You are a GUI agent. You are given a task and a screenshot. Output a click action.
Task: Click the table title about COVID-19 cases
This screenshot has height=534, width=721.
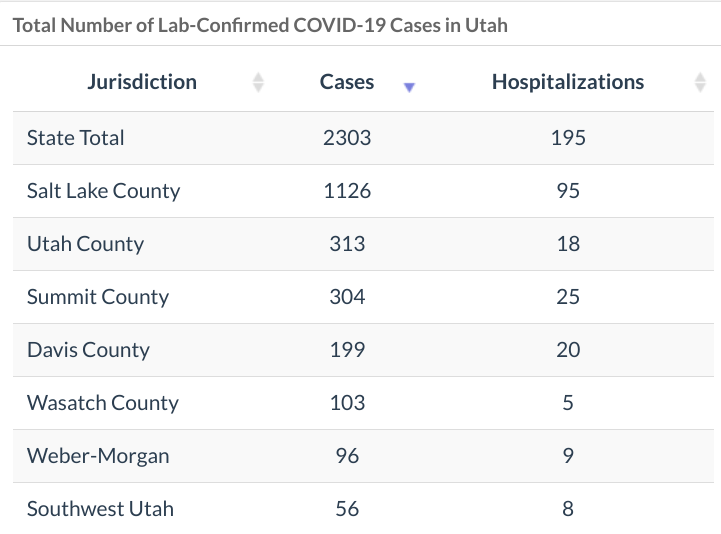(x=260, y=25)
